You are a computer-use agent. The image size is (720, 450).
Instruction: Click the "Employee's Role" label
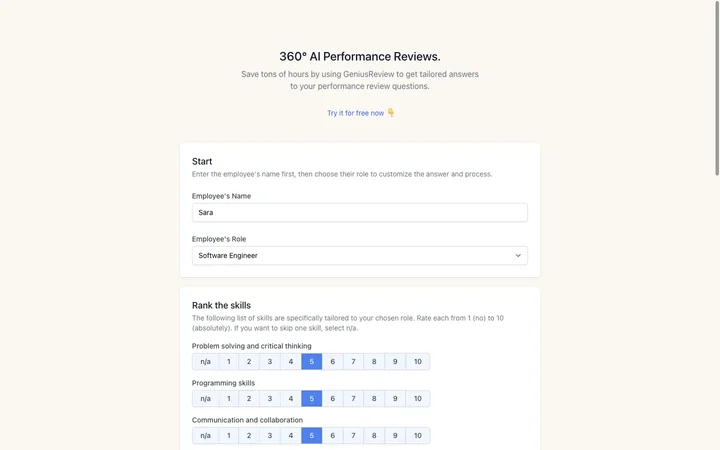[x=219, y=239]
